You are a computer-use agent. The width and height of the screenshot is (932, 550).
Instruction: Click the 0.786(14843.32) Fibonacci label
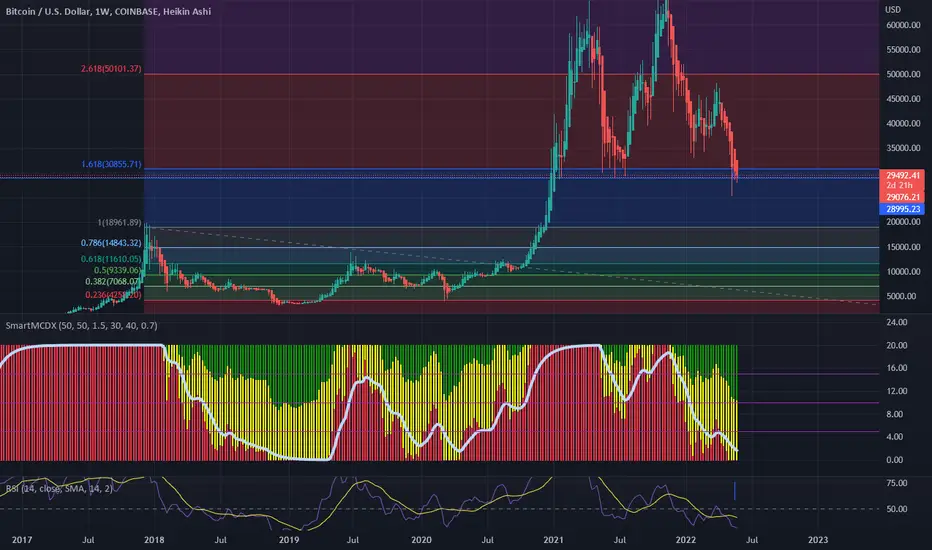111,243
